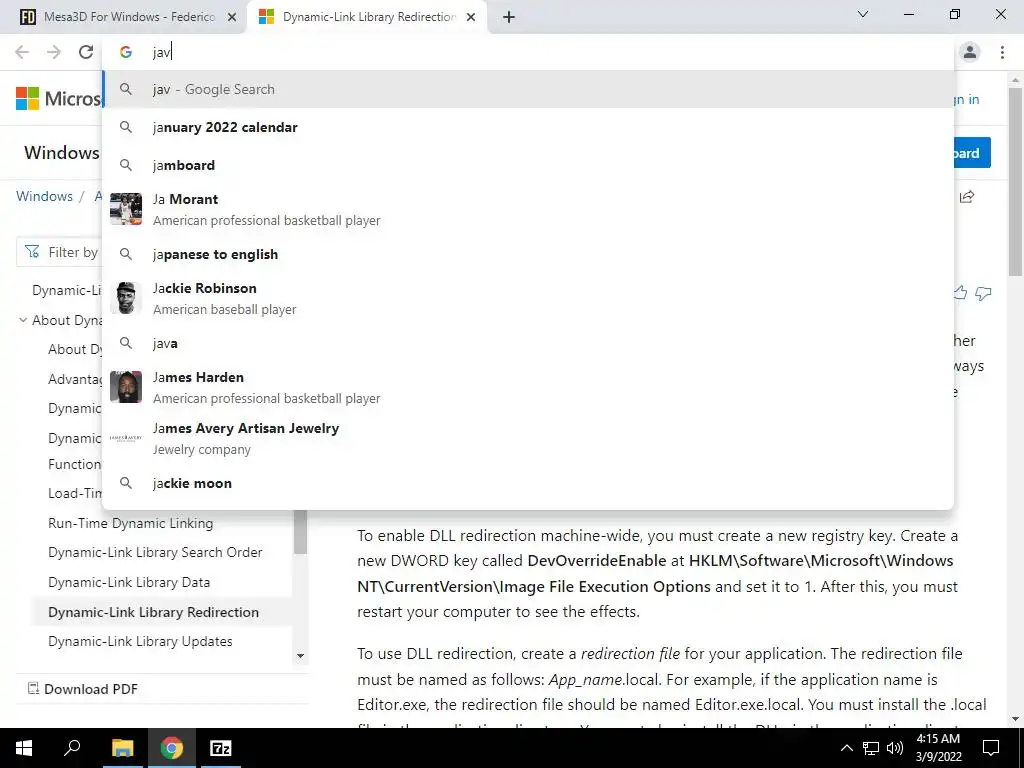
Task: Open 7-Zip from the taskbar
Action: pyautogui.click(x=220, y=748)
